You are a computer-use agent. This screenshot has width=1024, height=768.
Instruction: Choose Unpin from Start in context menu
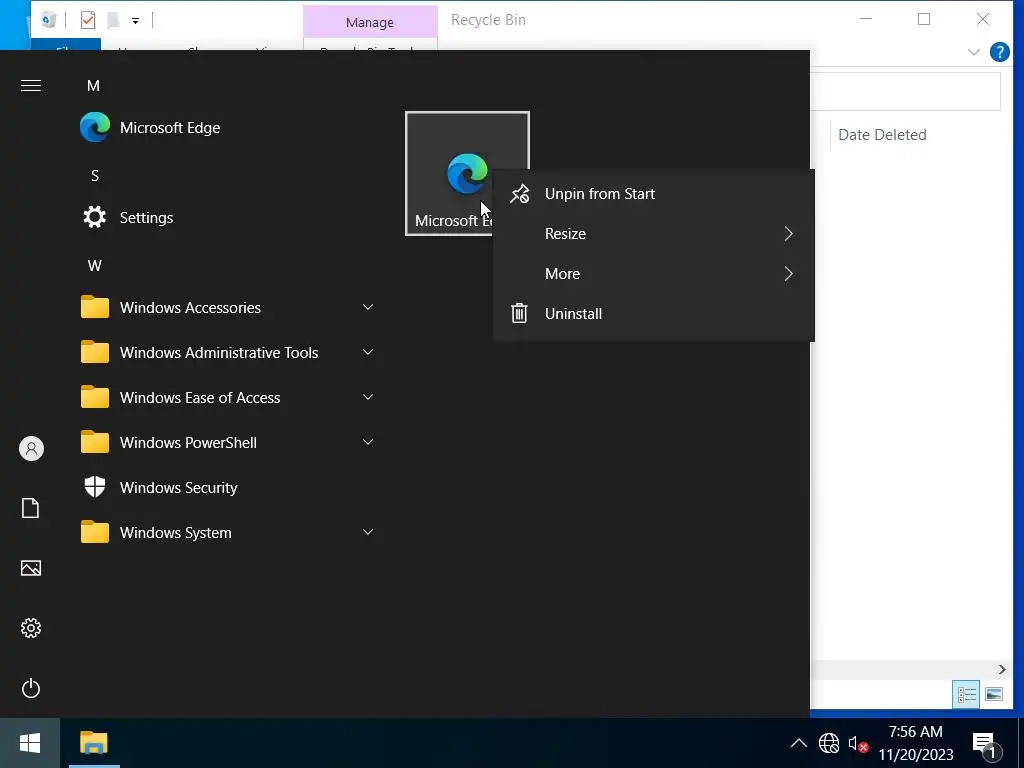click(x=654, y=194)
